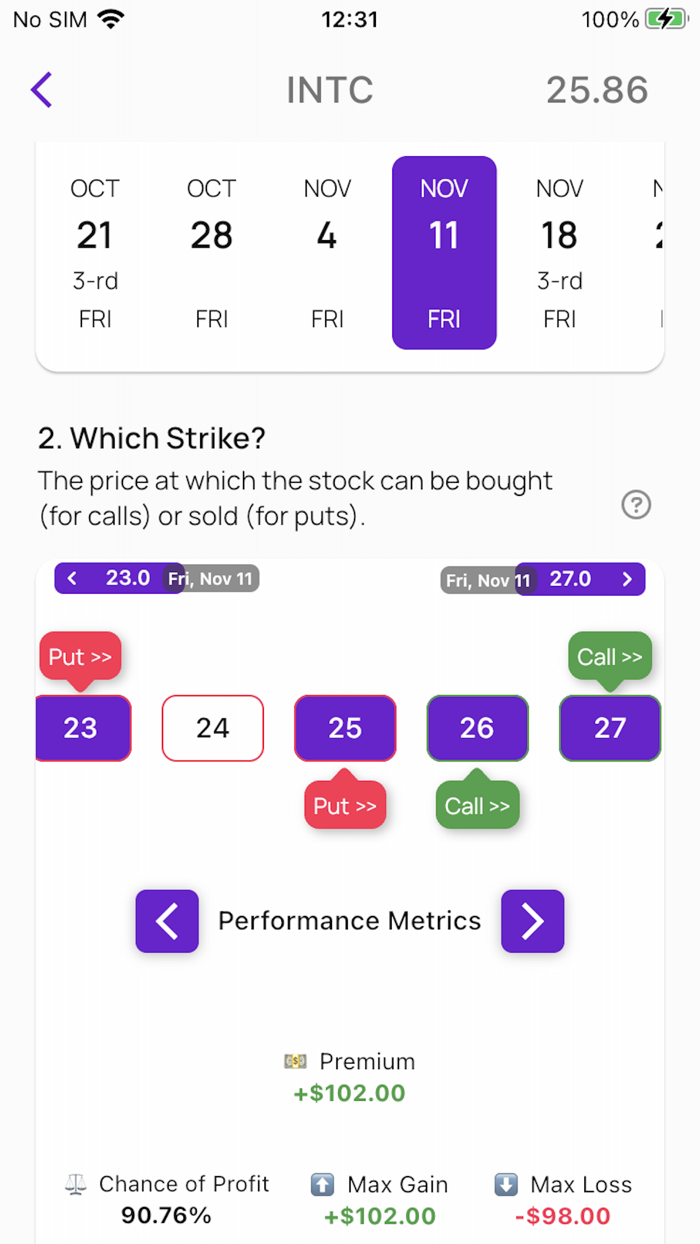Toggle strike 23 selection
The width and height of the screenshot is (700, 1244).
point(83,728)
